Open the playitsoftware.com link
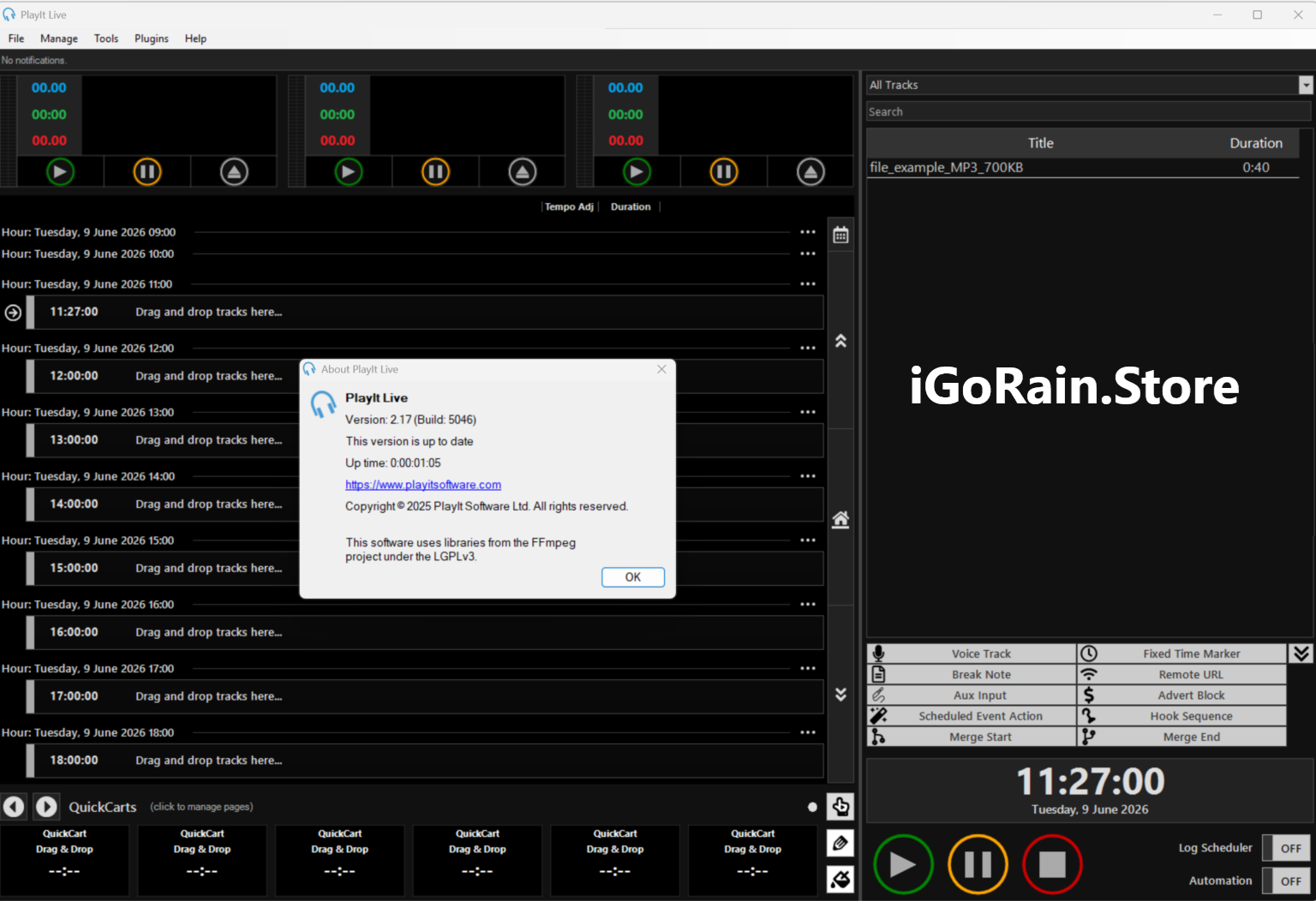Viewport: 1316px width, 901px height. (423, 485)
